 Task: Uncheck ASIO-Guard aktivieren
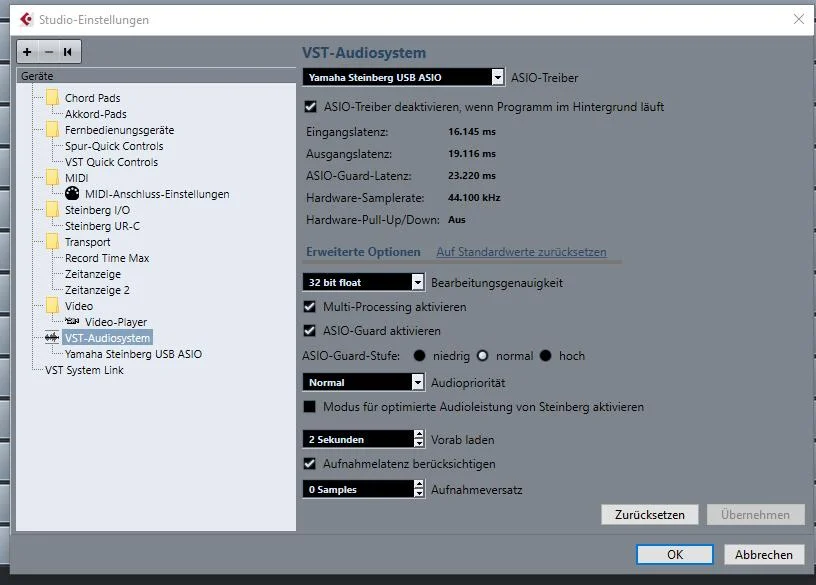coord(310,331)
